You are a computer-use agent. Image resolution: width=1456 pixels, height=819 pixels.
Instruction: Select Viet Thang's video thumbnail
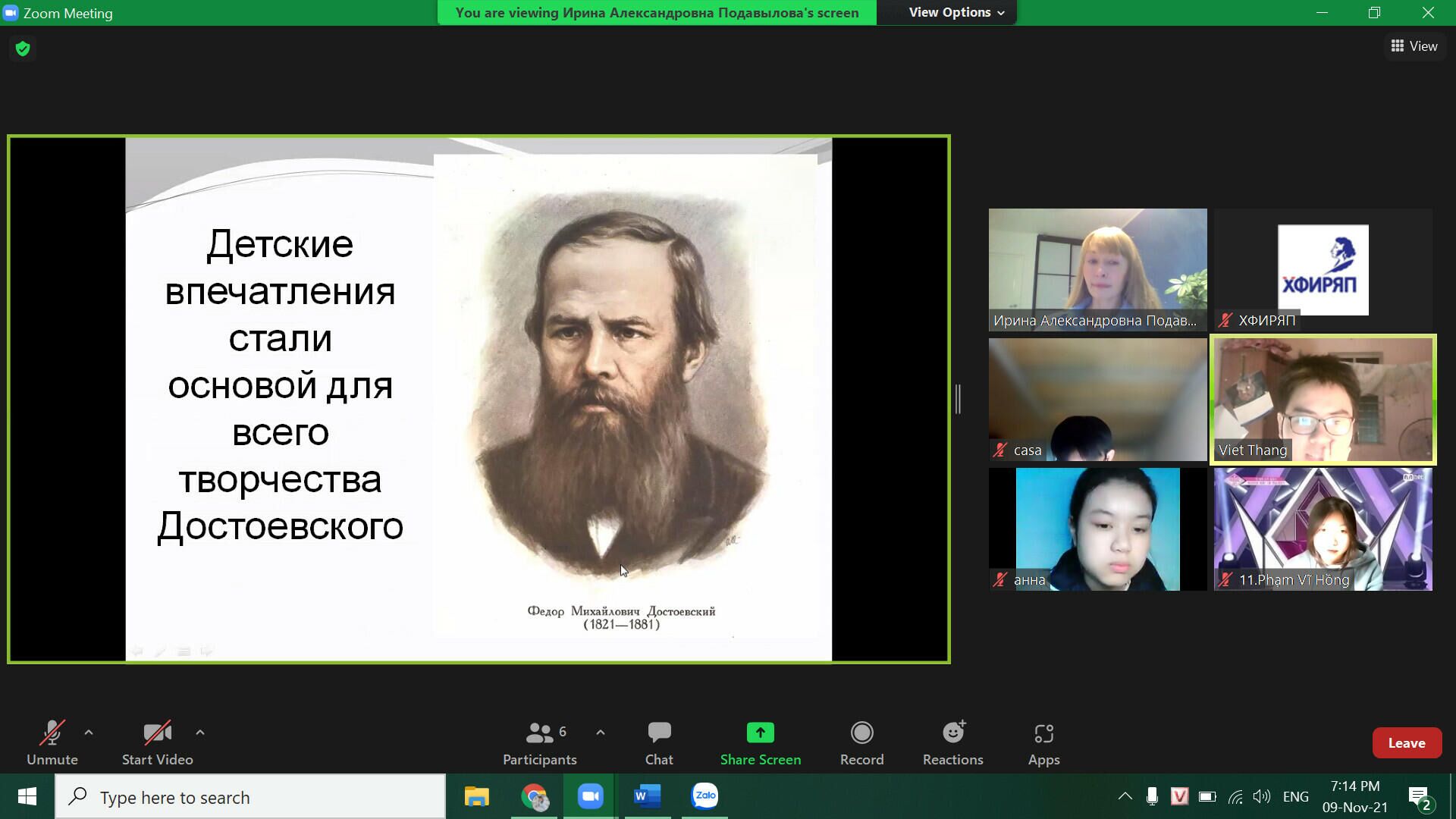coord(1323,400)
